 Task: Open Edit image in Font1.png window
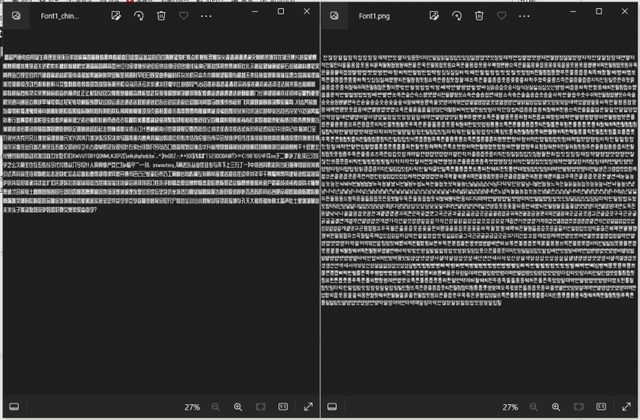[x=434, y=16]
